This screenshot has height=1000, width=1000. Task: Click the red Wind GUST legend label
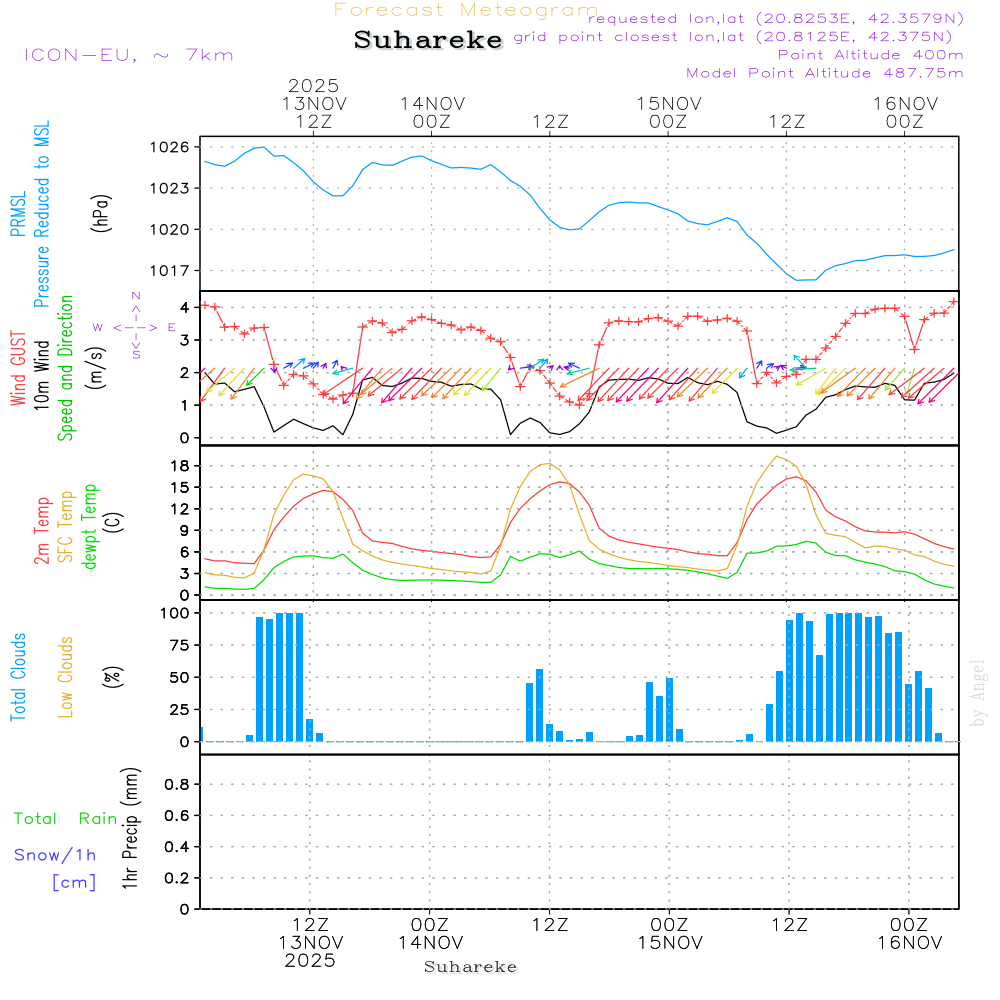[18, 371]
